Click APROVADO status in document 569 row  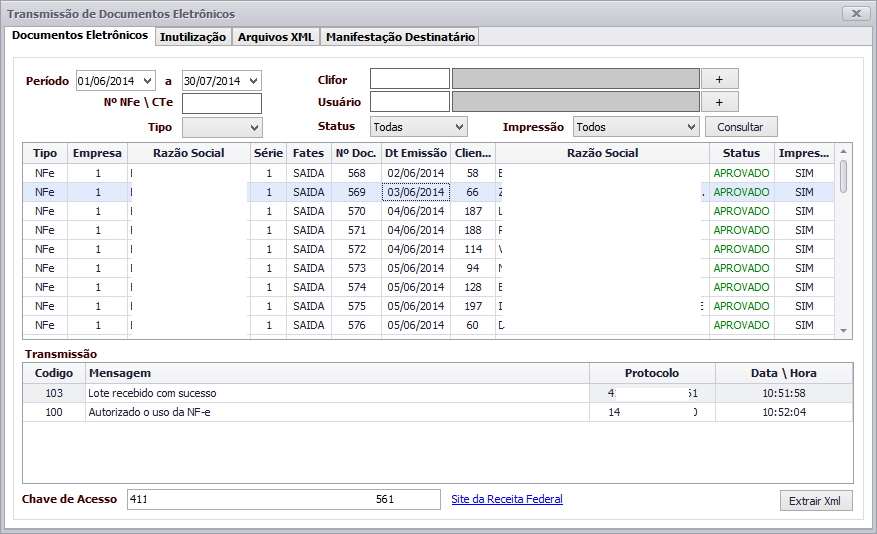point(742,192)
